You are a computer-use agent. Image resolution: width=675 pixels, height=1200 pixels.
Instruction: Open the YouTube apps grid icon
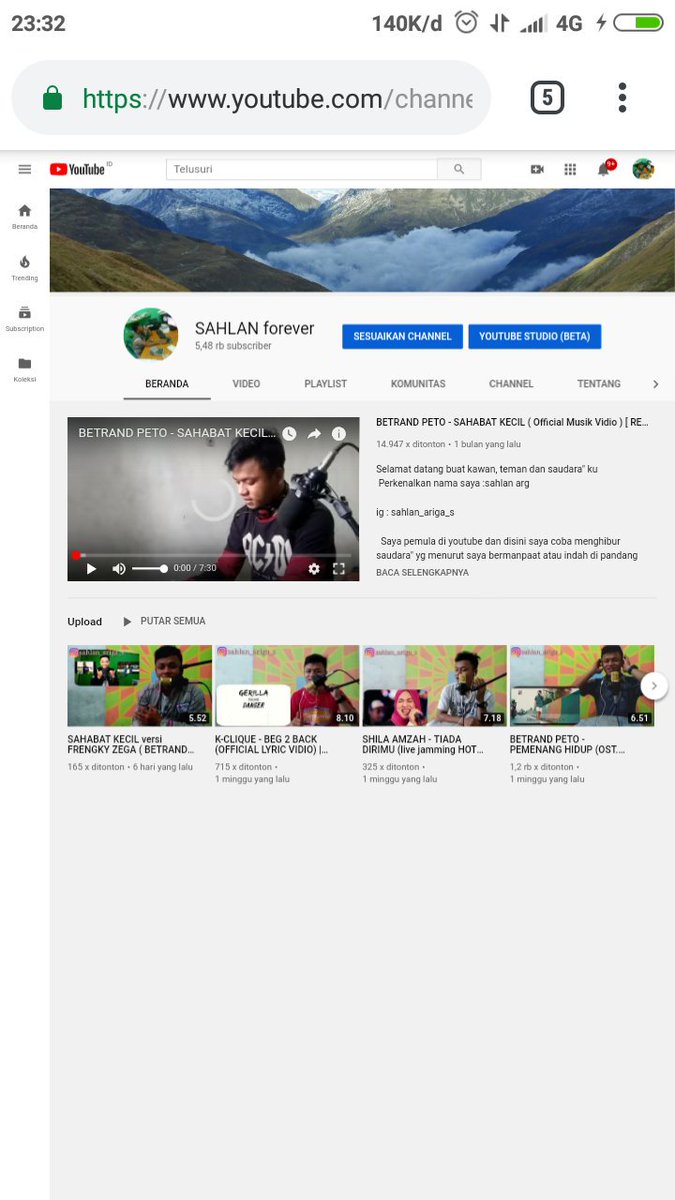570,170
